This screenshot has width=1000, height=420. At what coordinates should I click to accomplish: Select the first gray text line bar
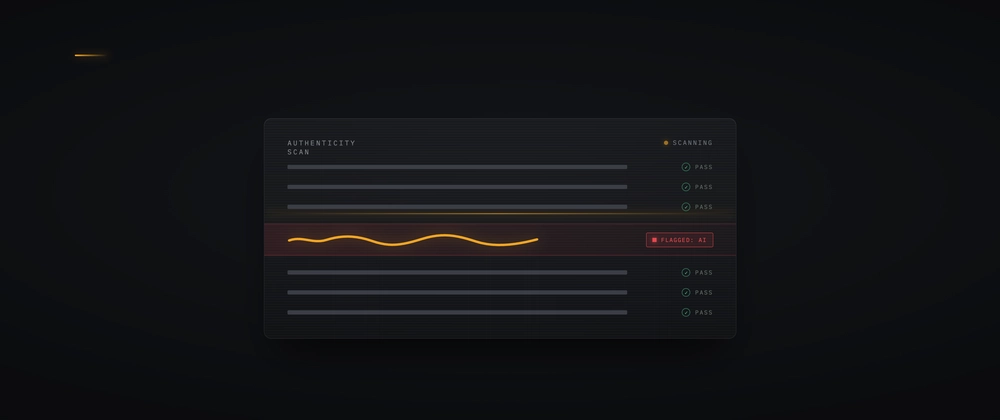coord(457,167)
